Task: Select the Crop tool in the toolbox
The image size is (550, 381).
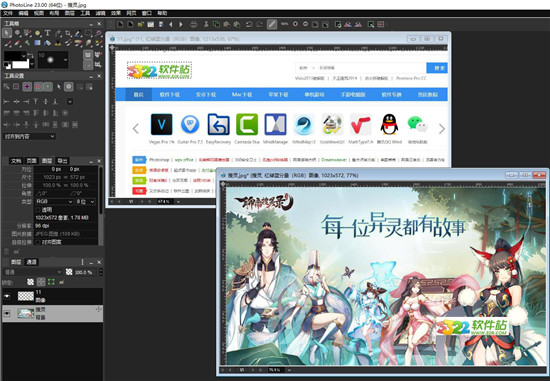Action: pyautogui.click(x=68, y=33)
